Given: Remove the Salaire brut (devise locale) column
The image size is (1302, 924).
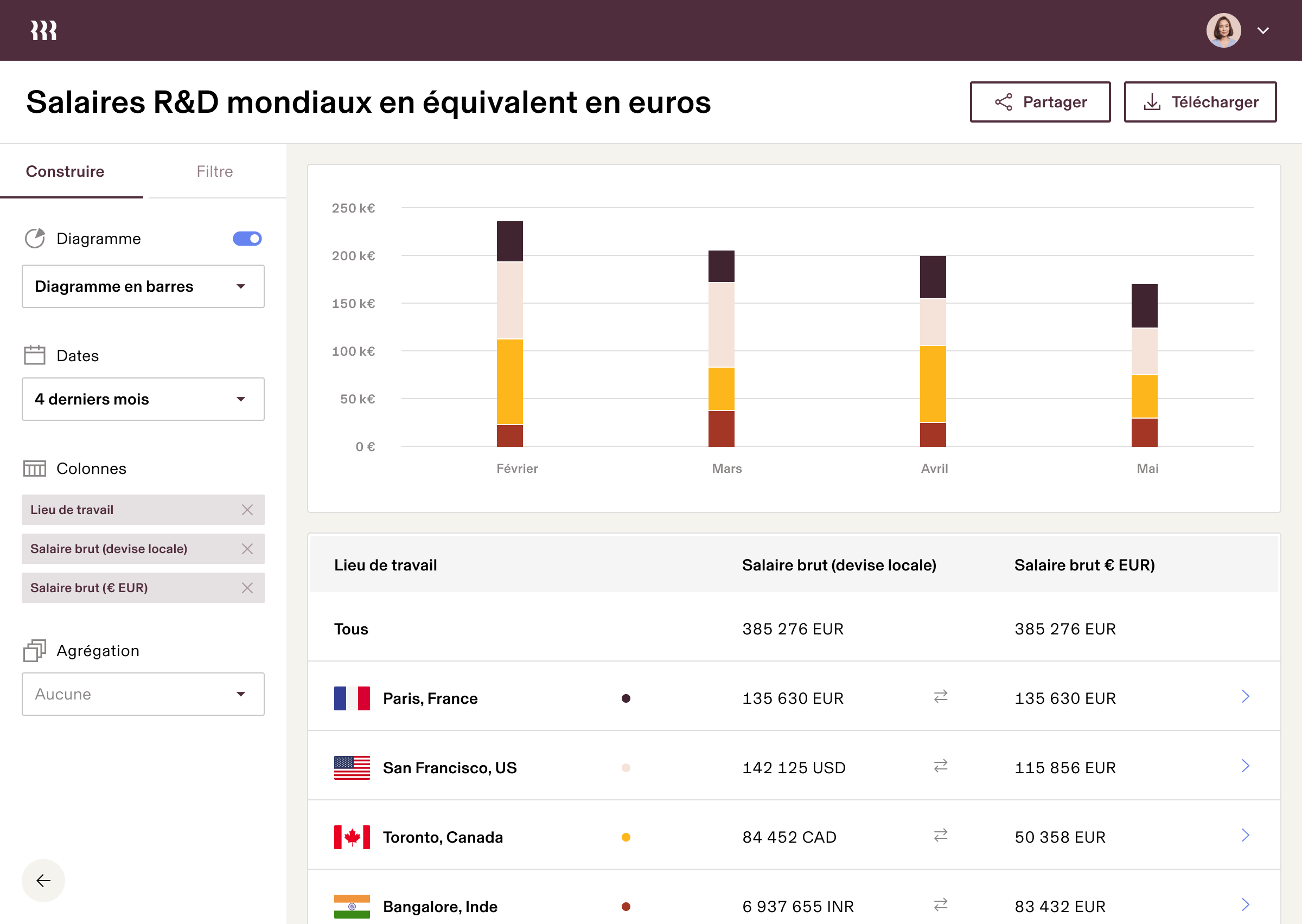Looking at the screenshot, I should click(x=247, y=548).
